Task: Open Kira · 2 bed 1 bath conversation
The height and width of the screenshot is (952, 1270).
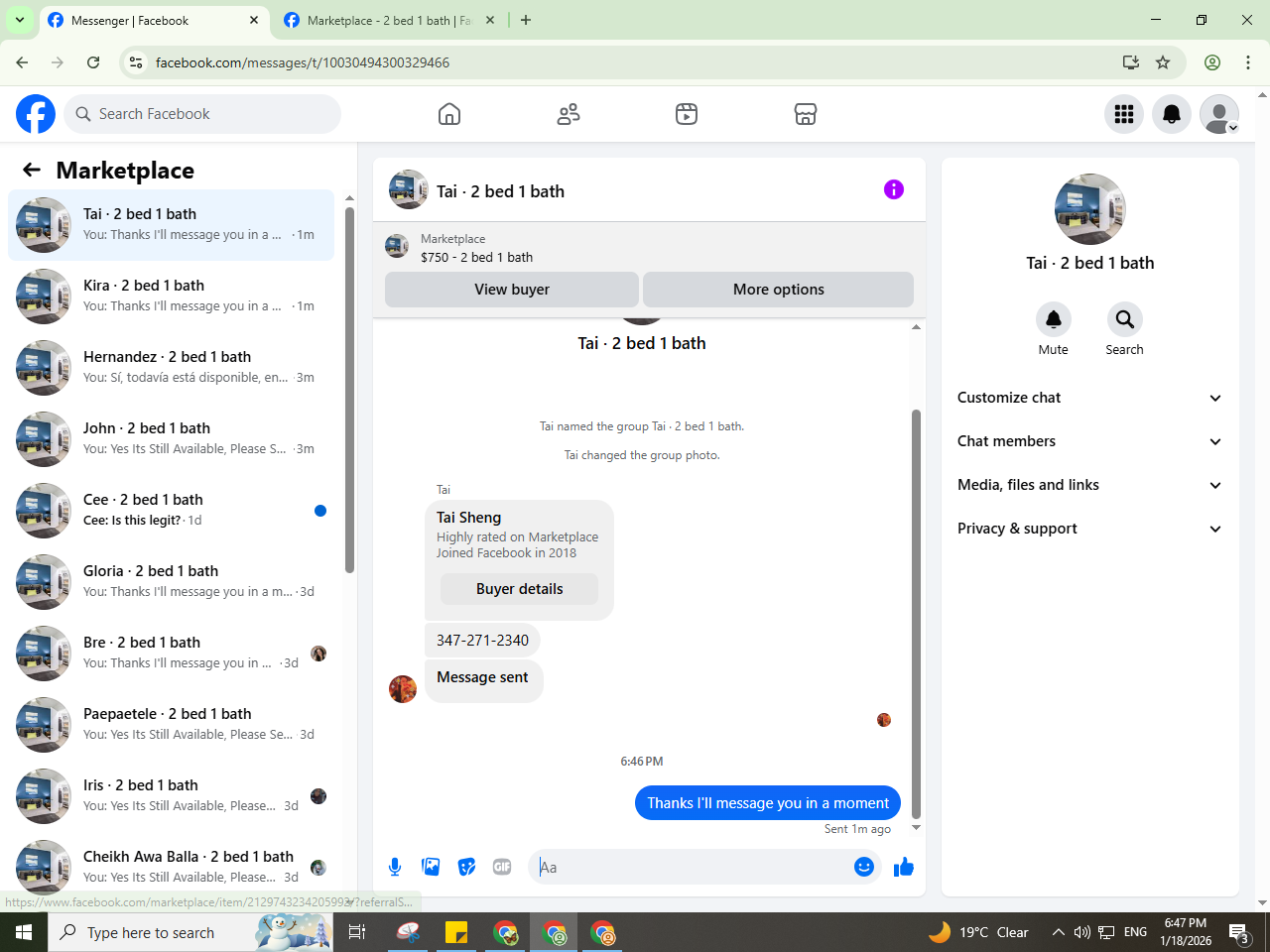Action: click(x=171, y=297)
